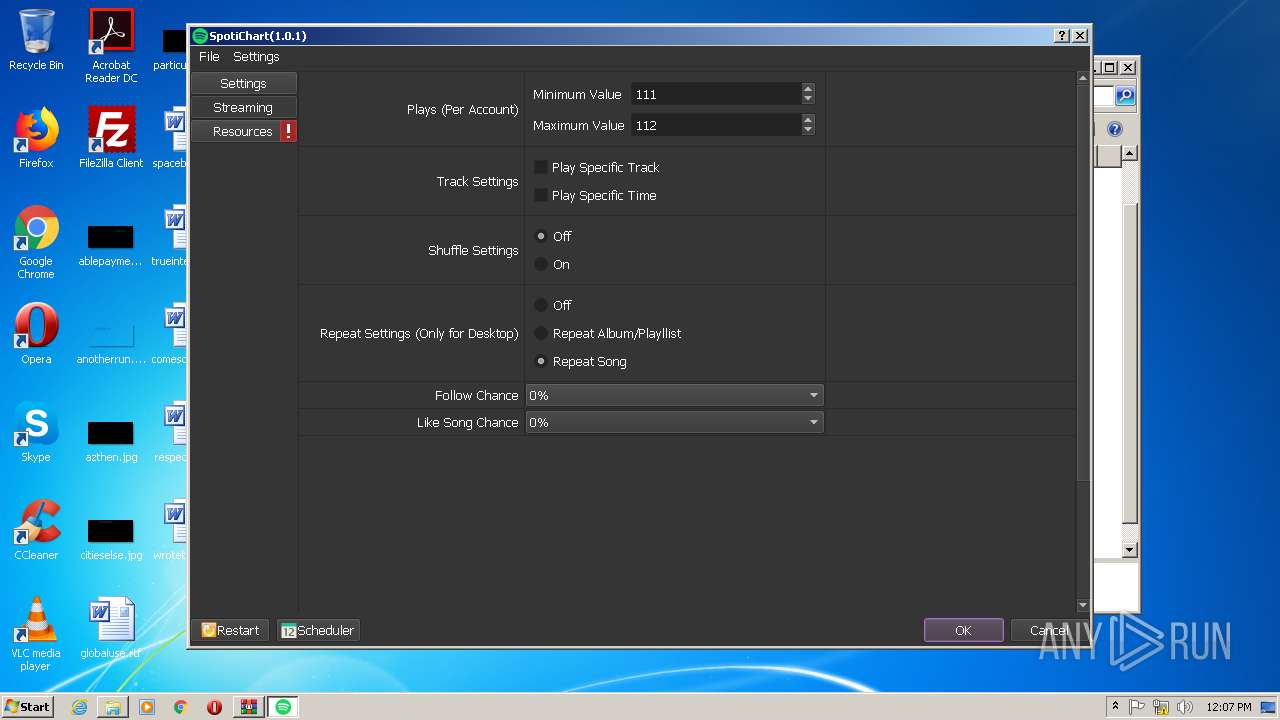Open globaluse.rtf document

pyautogui.click(x=111, y=629)
